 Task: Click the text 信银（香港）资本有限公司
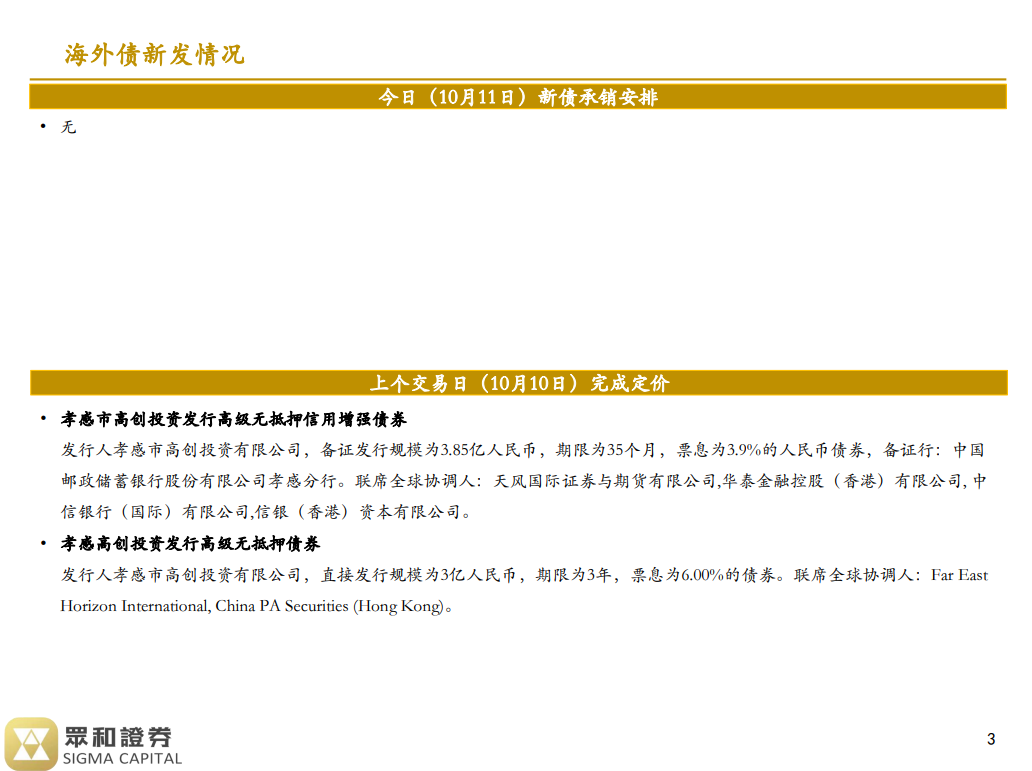tap(357, 512)
